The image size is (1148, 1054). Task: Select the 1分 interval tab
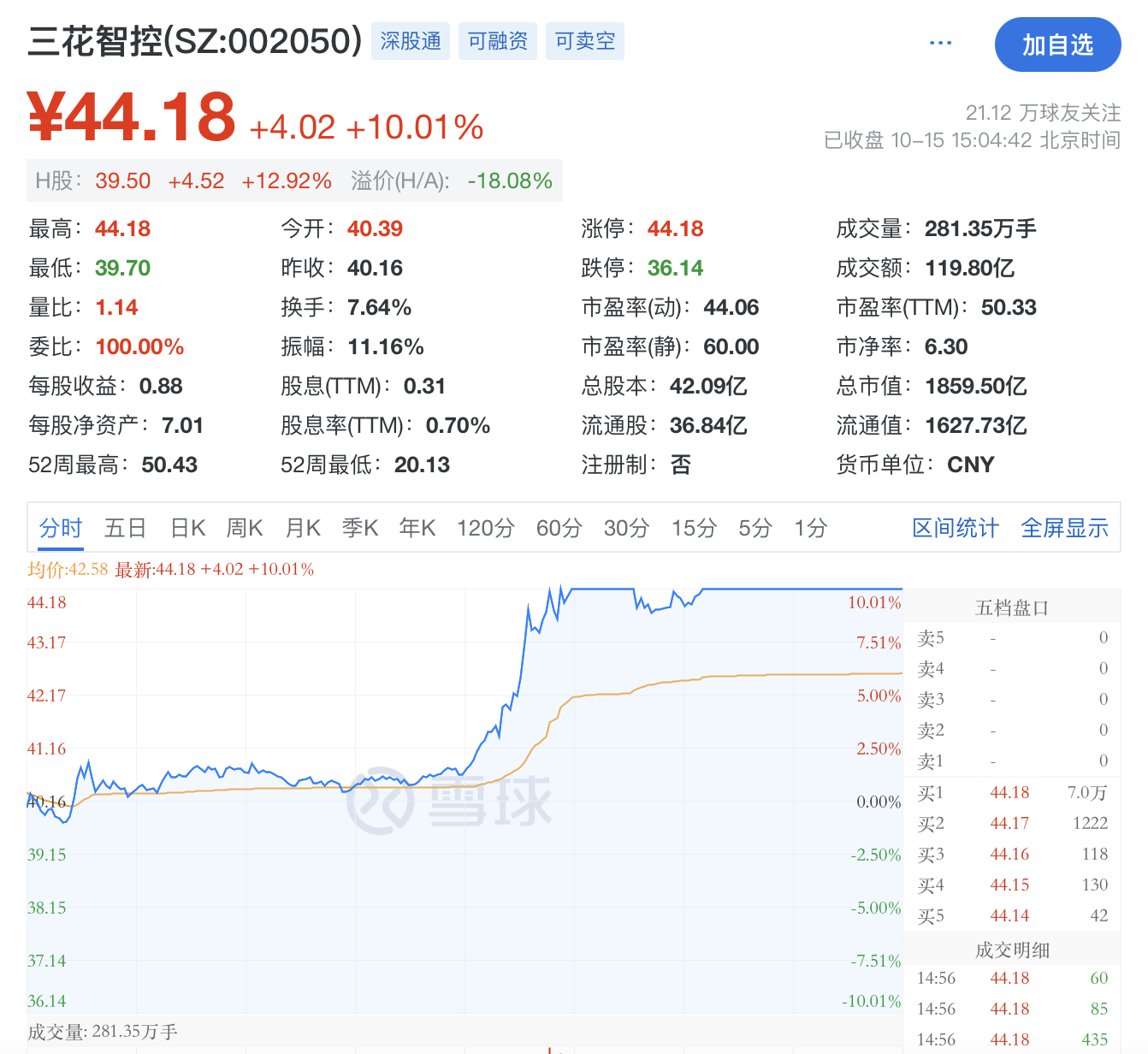[x=810, y=528]
